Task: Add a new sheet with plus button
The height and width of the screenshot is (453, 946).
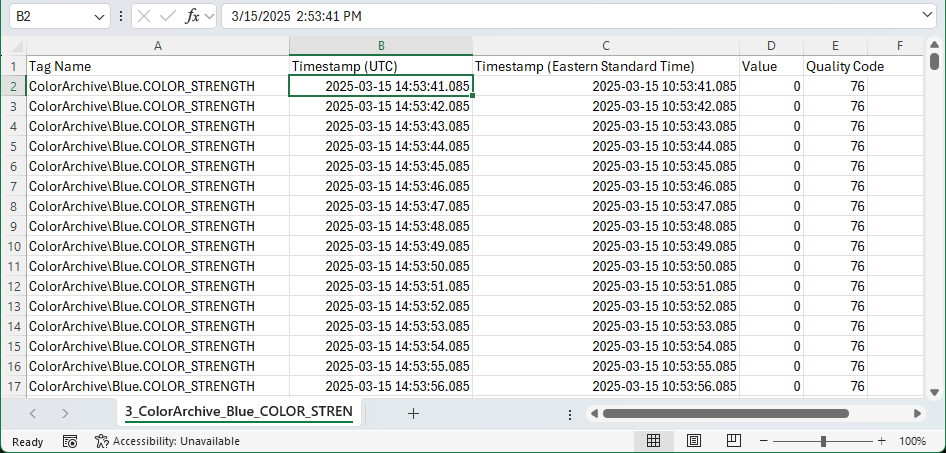Action: click(413, 413)
